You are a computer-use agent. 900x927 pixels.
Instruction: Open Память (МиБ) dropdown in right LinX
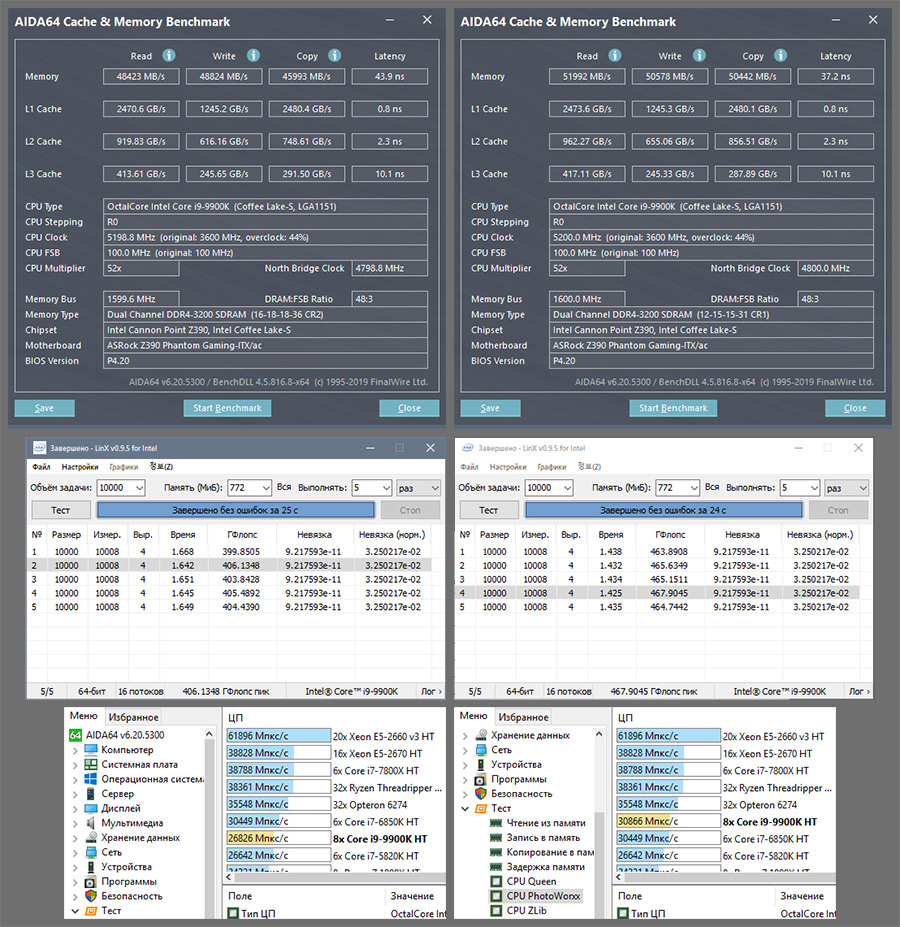coord(694,488)
